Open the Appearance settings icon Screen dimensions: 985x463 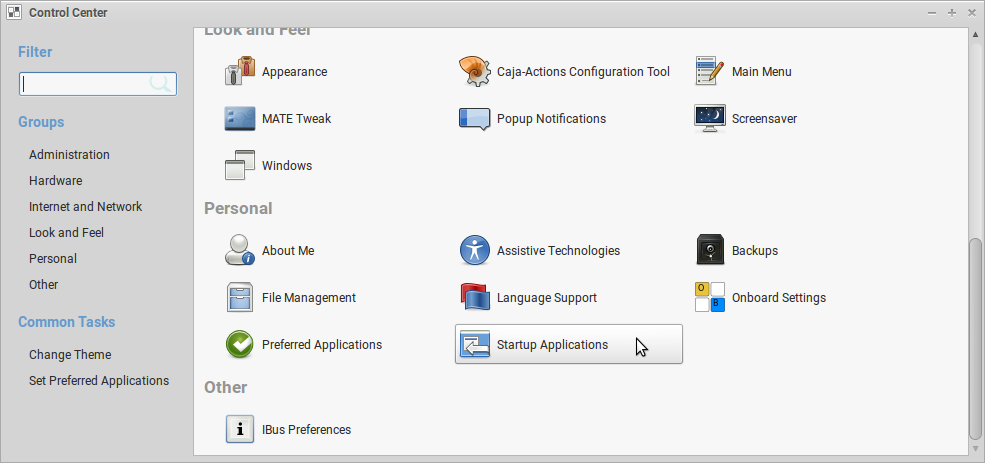pyautogui.click(x=240, y=72)
